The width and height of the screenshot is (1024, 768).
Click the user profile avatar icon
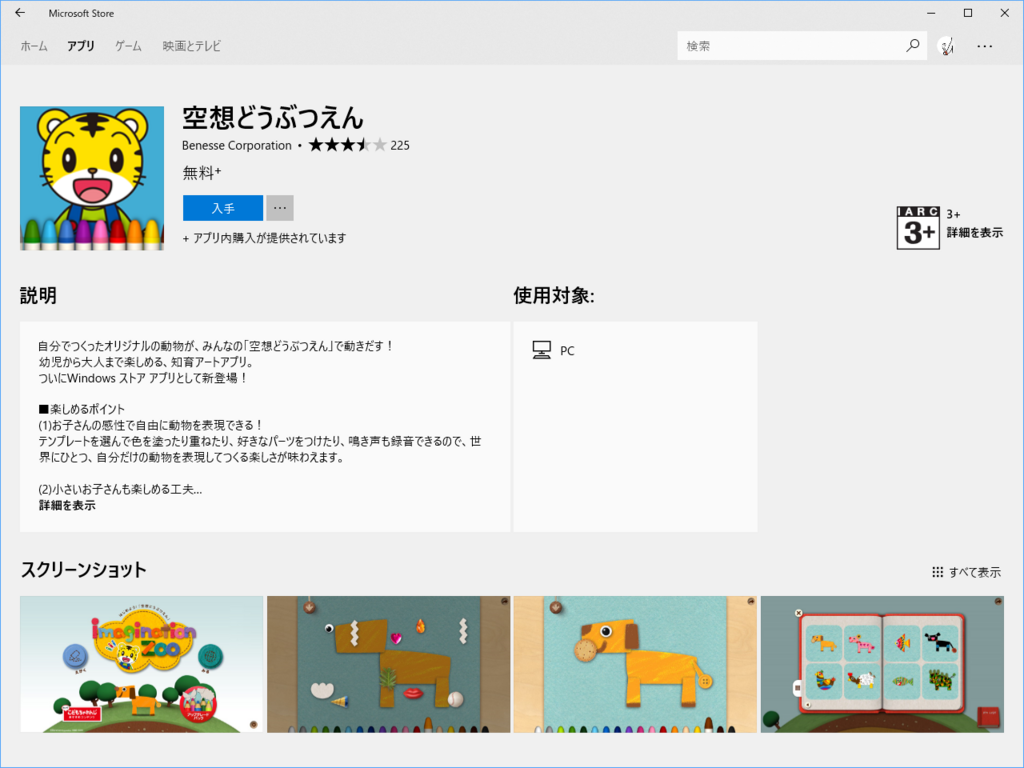point(944,45)
